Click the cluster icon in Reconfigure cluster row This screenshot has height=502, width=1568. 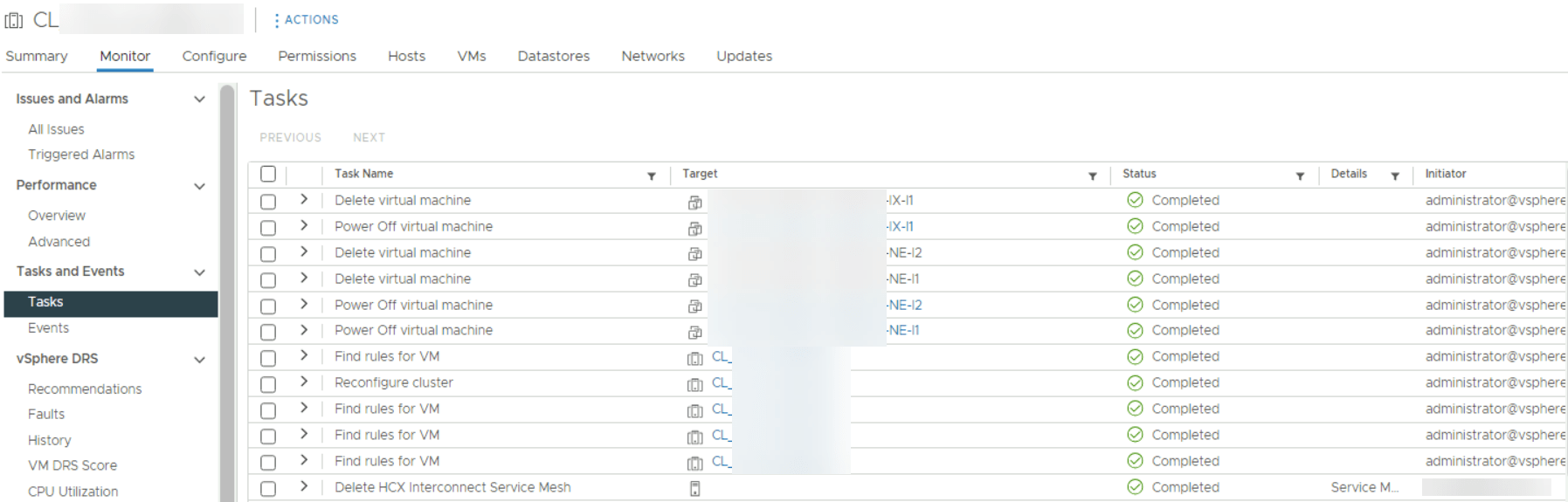click(x=694, y=384)
